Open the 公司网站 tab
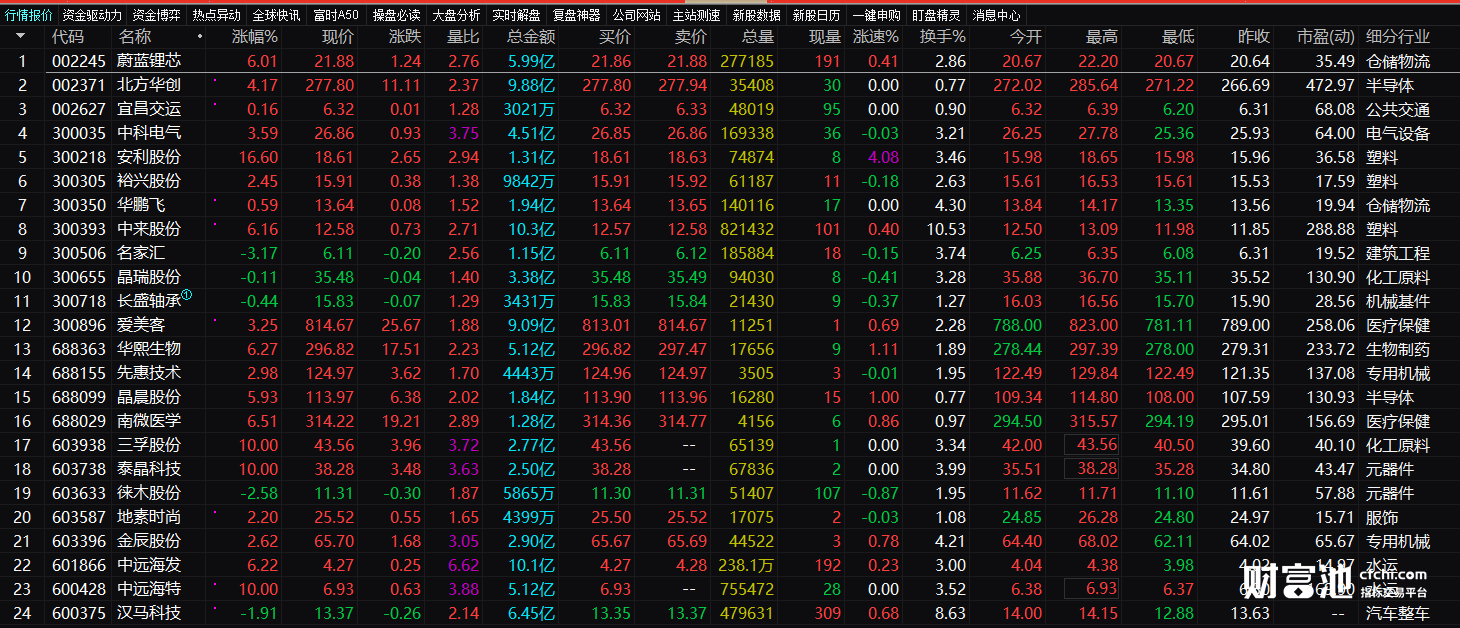This screenshot has width=1460, height=628. coord(637,15)
